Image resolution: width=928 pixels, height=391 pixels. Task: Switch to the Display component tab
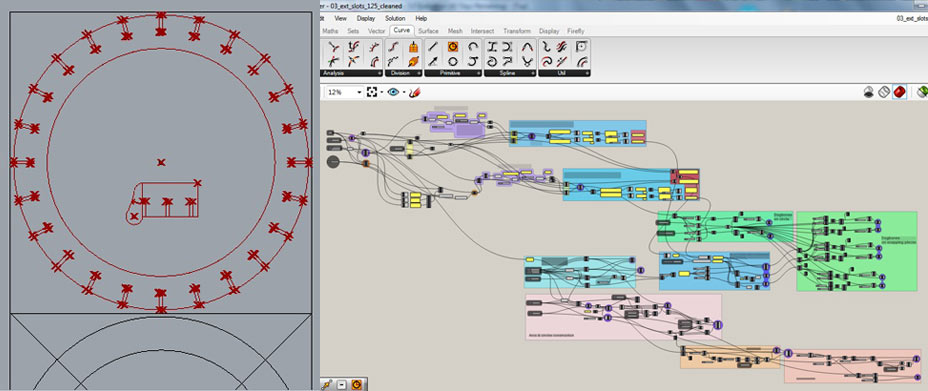click(x=549, y=31)
